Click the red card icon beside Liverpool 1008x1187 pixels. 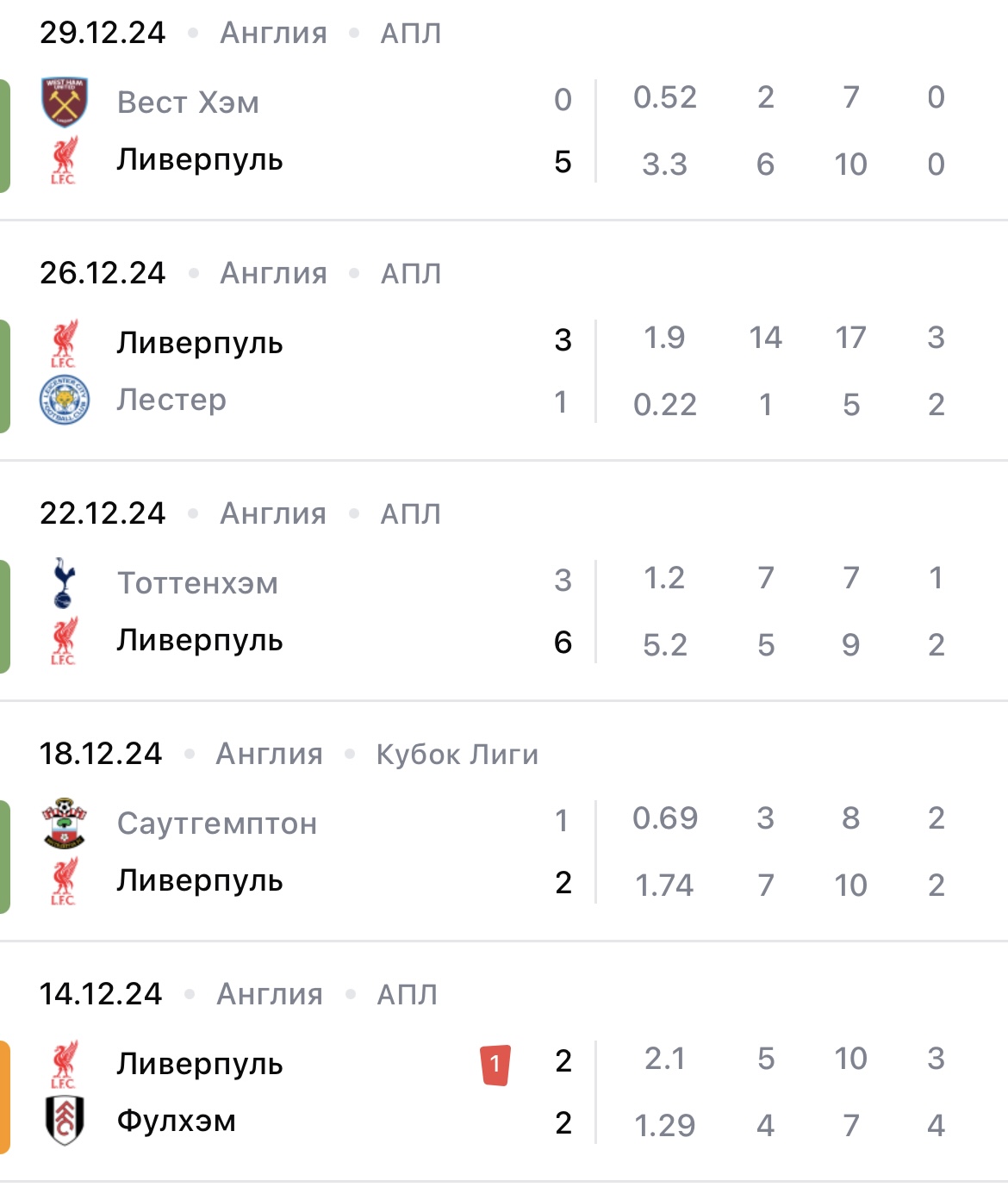coord(495,1065)
